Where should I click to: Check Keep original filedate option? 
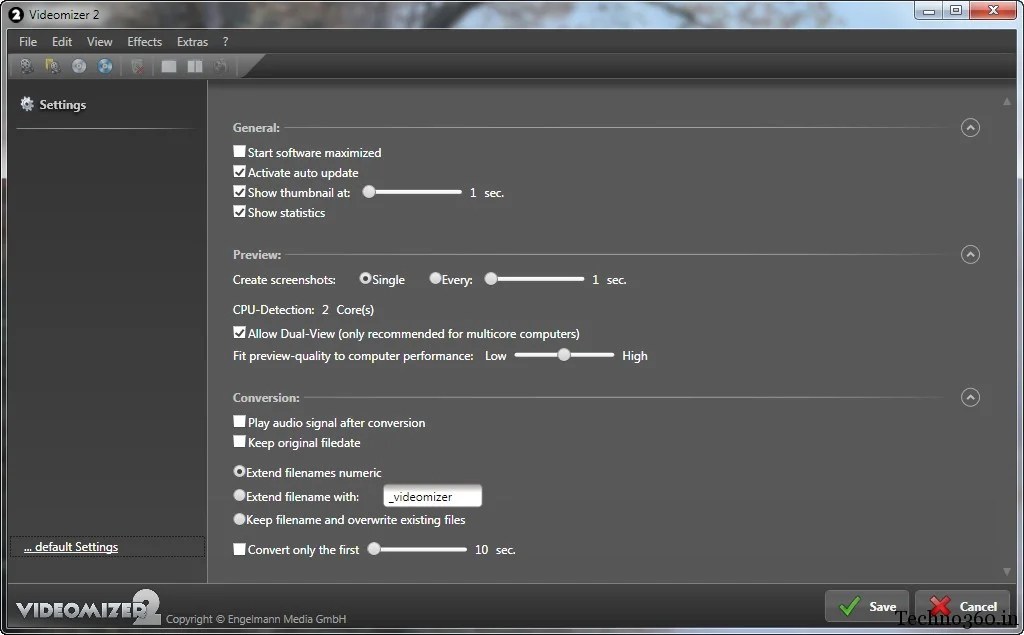[239, 442]
